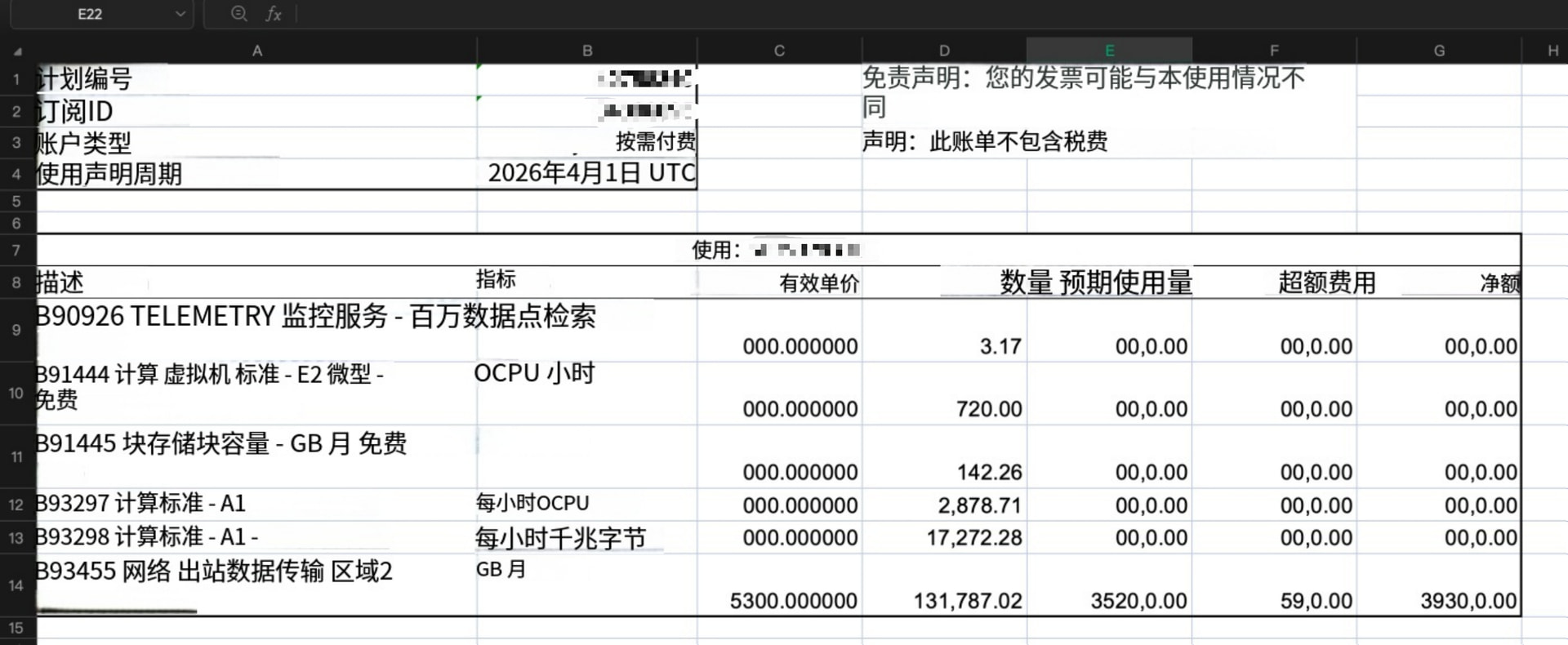Click the zoom magnifier icon in formula bar
The height and width of the screenshot is (645, 1568).
[x=238, y=14]
